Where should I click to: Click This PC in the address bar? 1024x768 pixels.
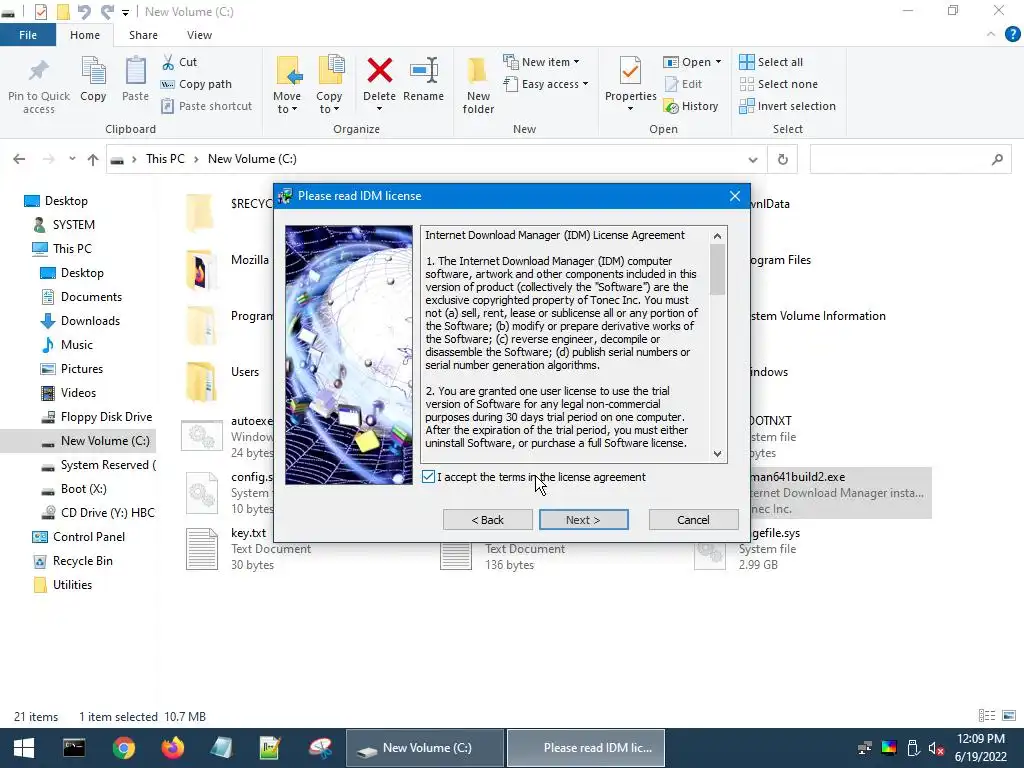(x=165, y=159)
